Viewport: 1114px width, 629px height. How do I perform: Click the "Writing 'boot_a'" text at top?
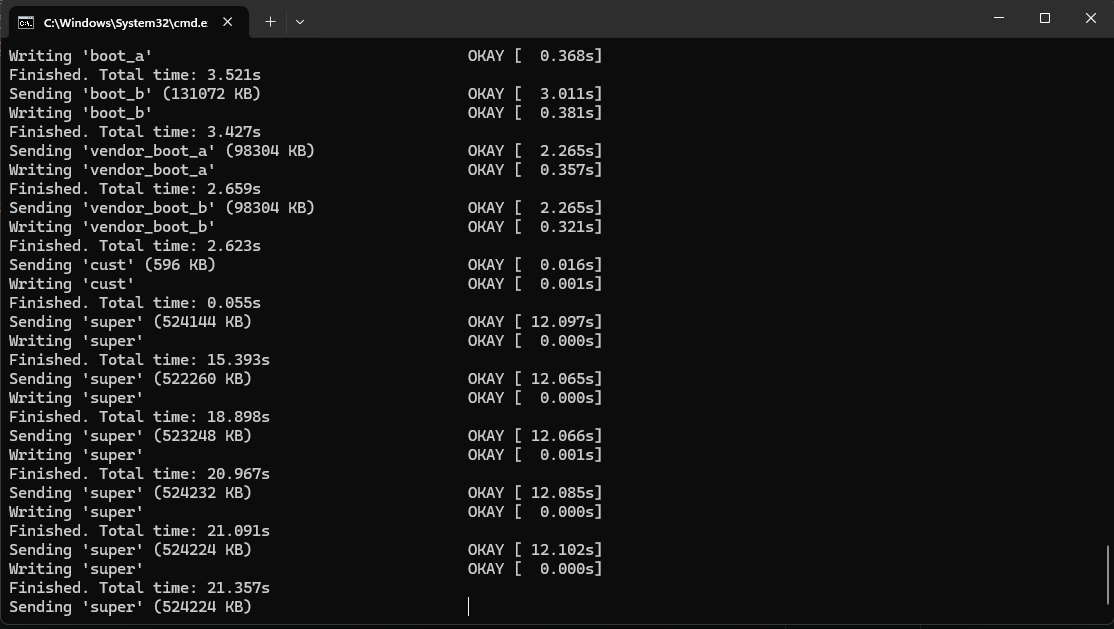(x=80, y=56)
